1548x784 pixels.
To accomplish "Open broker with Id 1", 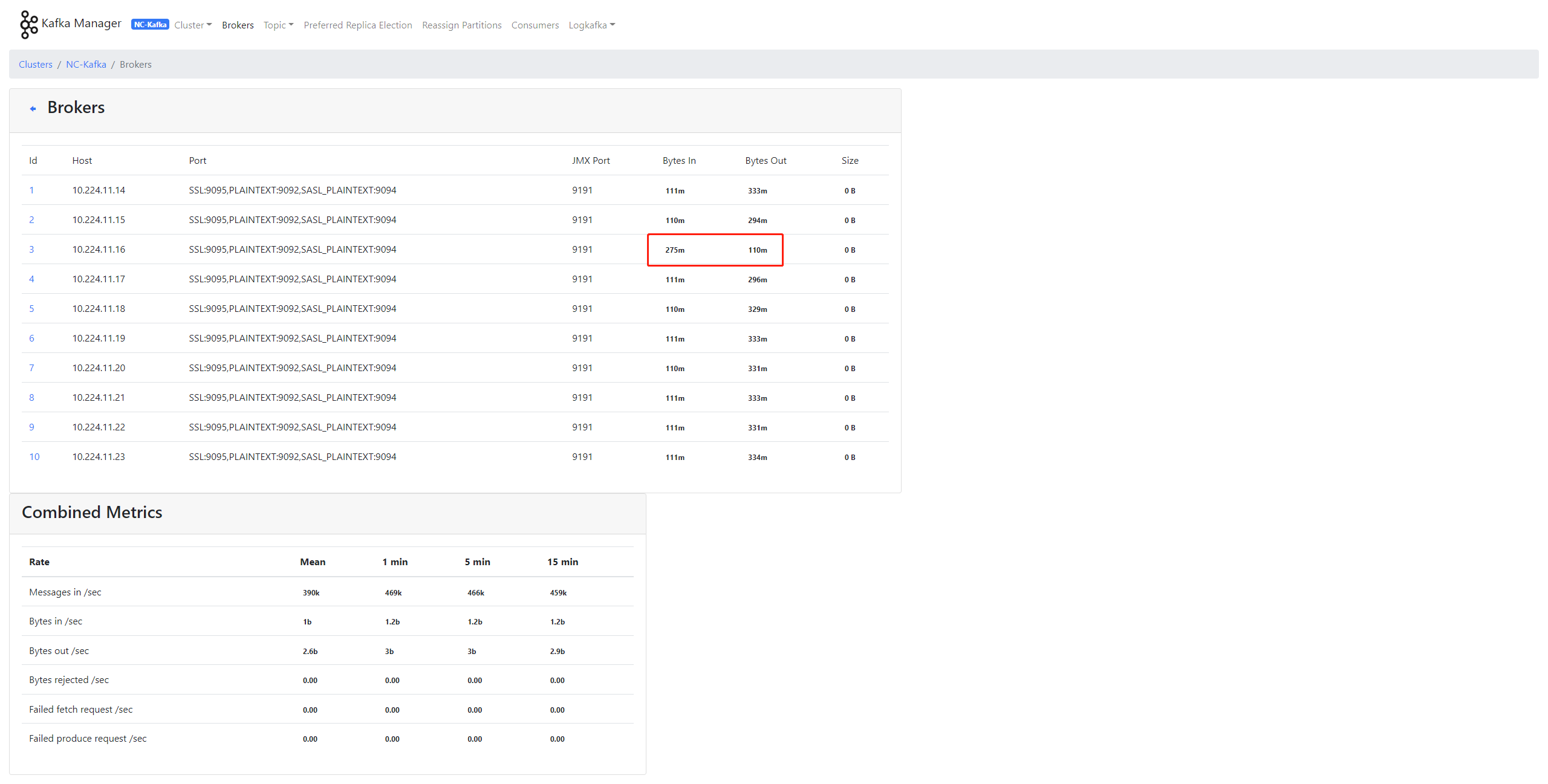I will coord(31,190).
